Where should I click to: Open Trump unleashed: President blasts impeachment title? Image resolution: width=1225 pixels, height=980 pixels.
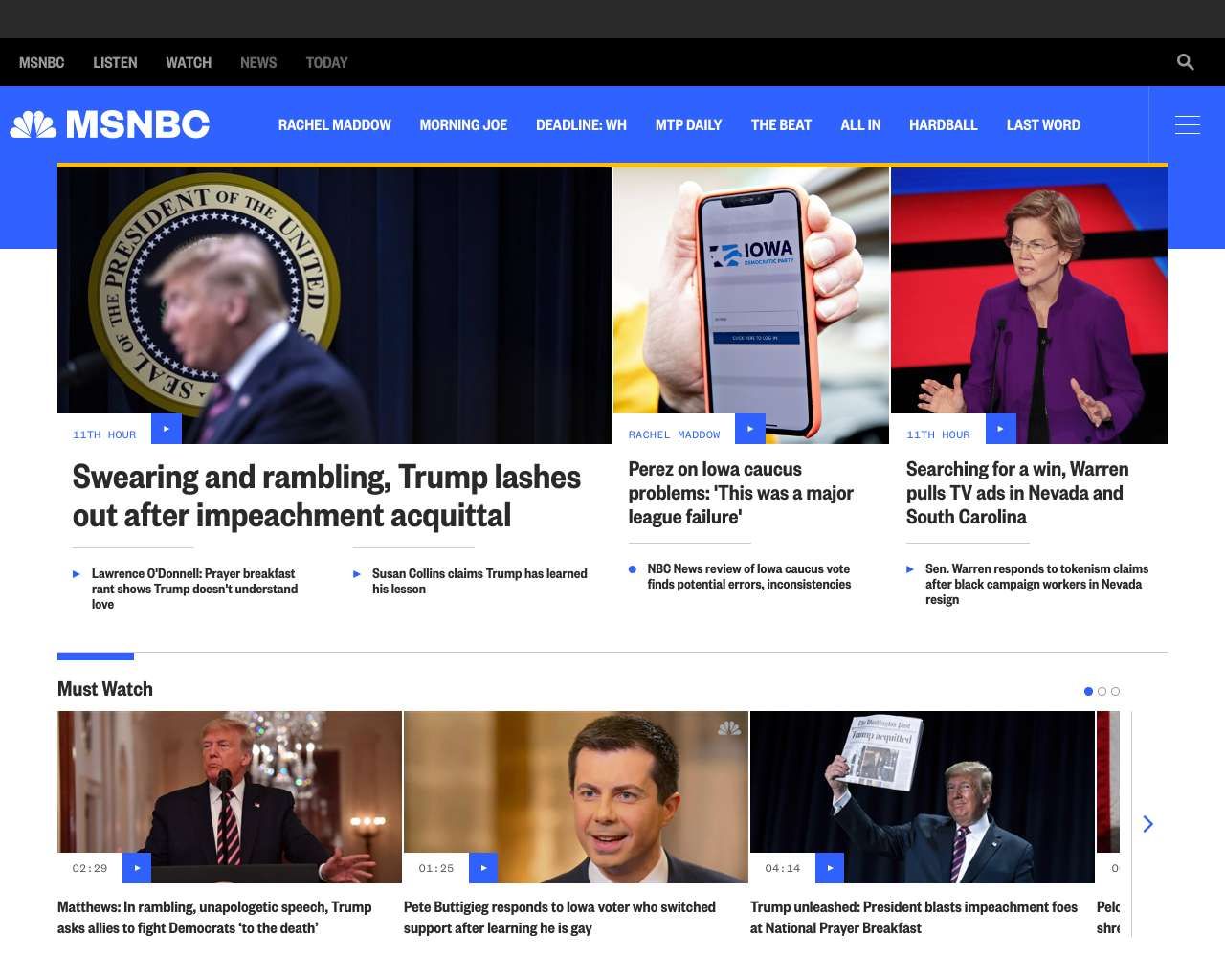pos(914,917)
